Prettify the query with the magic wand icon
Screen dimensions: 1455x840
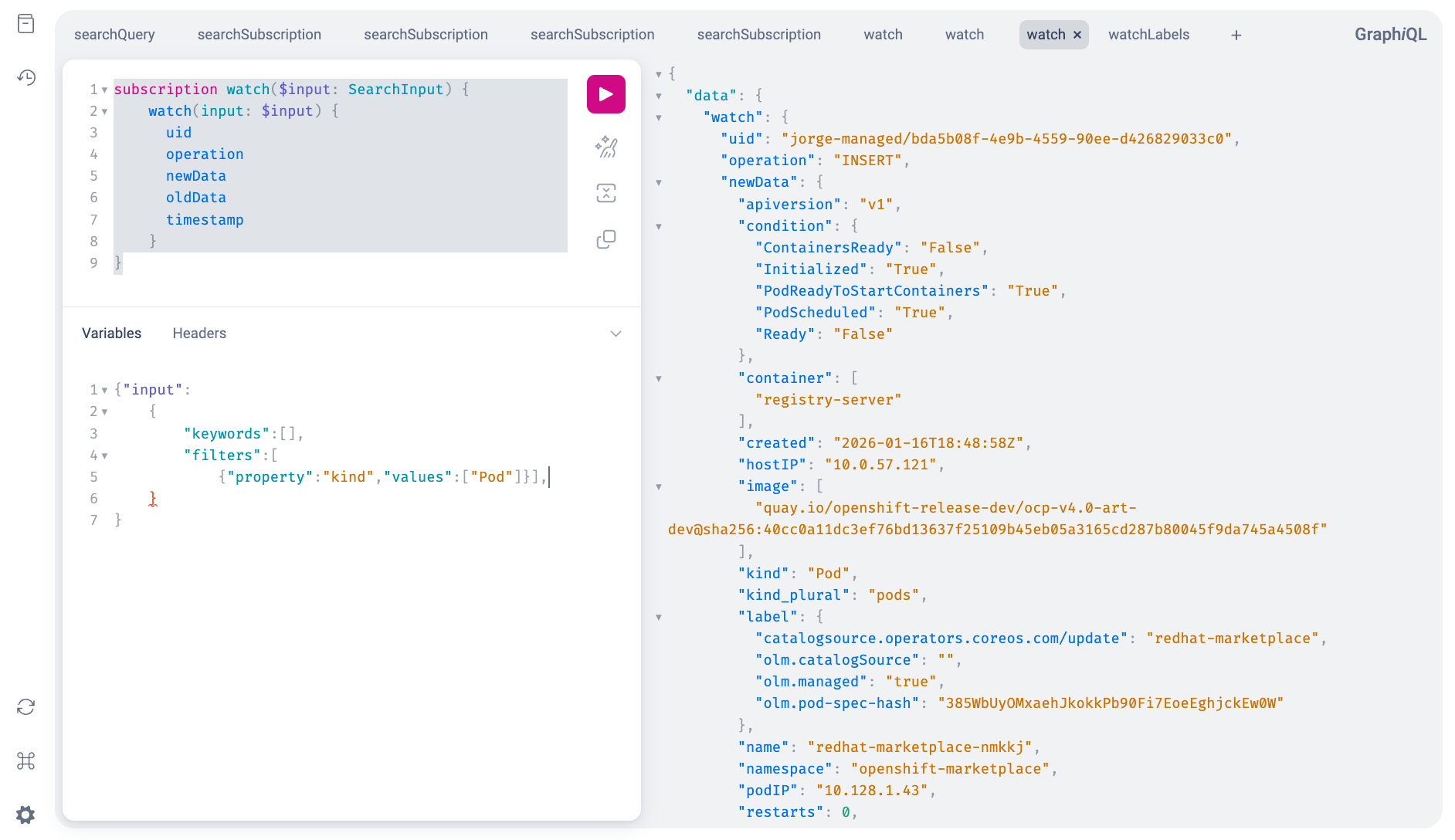(x=605, y=147)
